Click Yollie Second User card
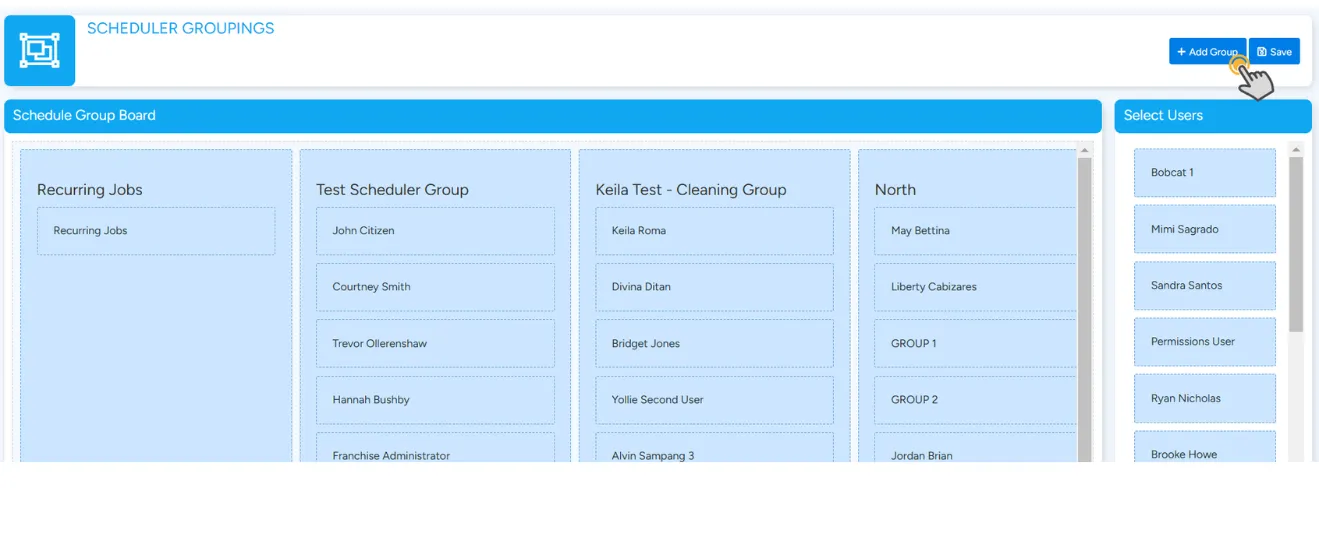1319x558 pixels. point(714,400)
